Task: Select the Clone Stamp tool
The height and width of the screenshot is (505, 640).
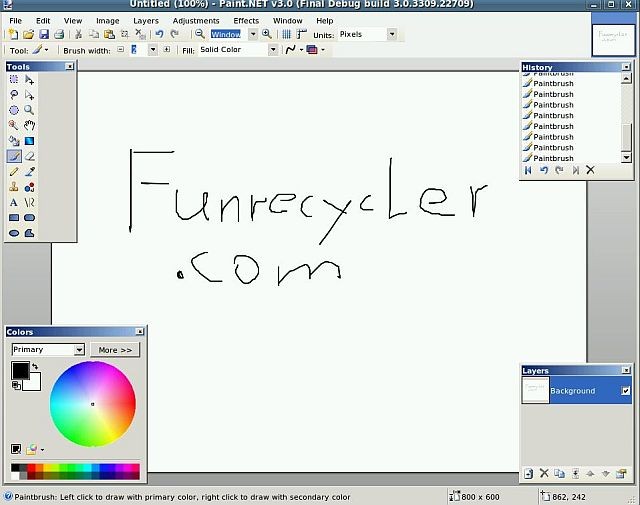Action: (14, 187)
